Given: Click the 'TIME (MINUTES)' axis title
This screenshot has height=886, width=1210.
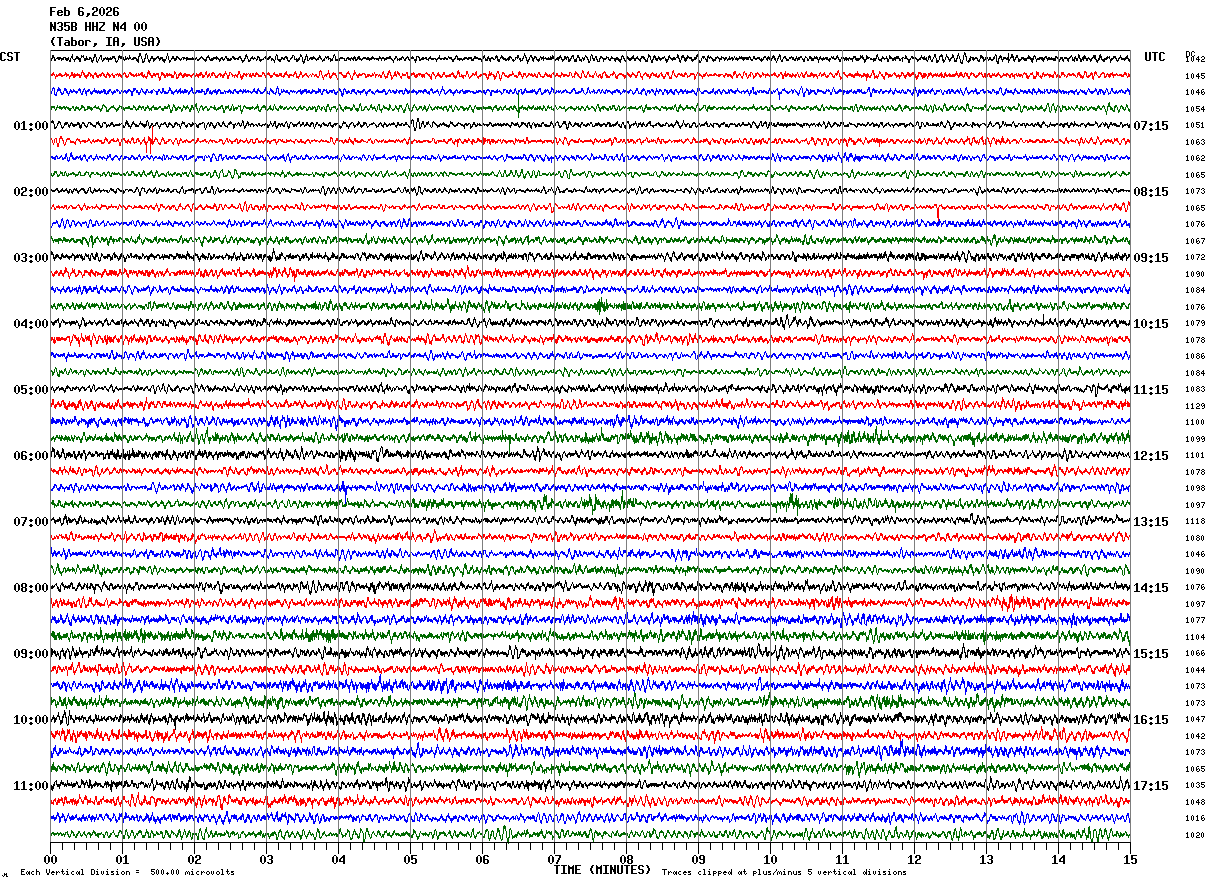Looking at the screenshot, I should coord(602,870).
